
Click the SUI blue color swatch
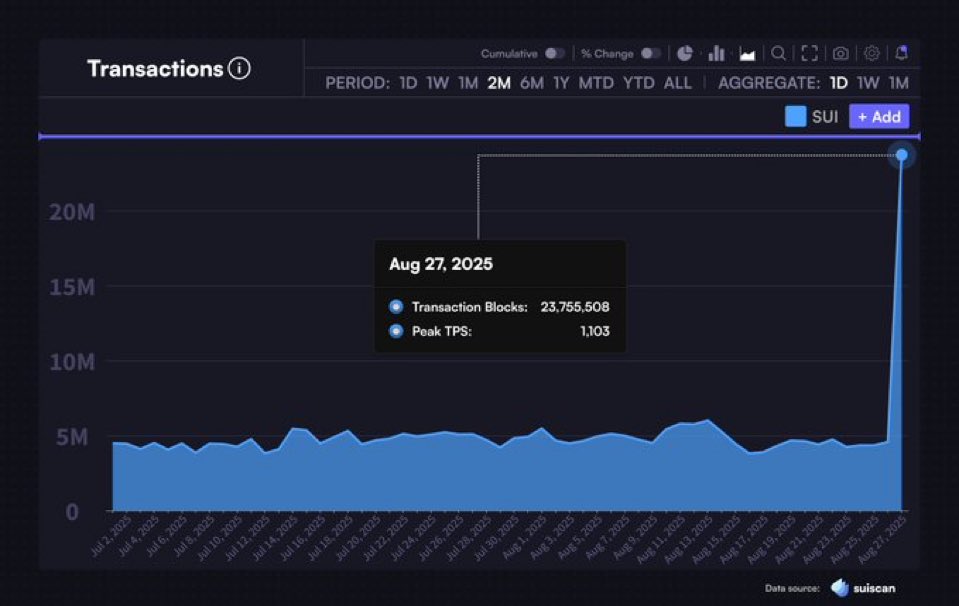pos(795,116)
